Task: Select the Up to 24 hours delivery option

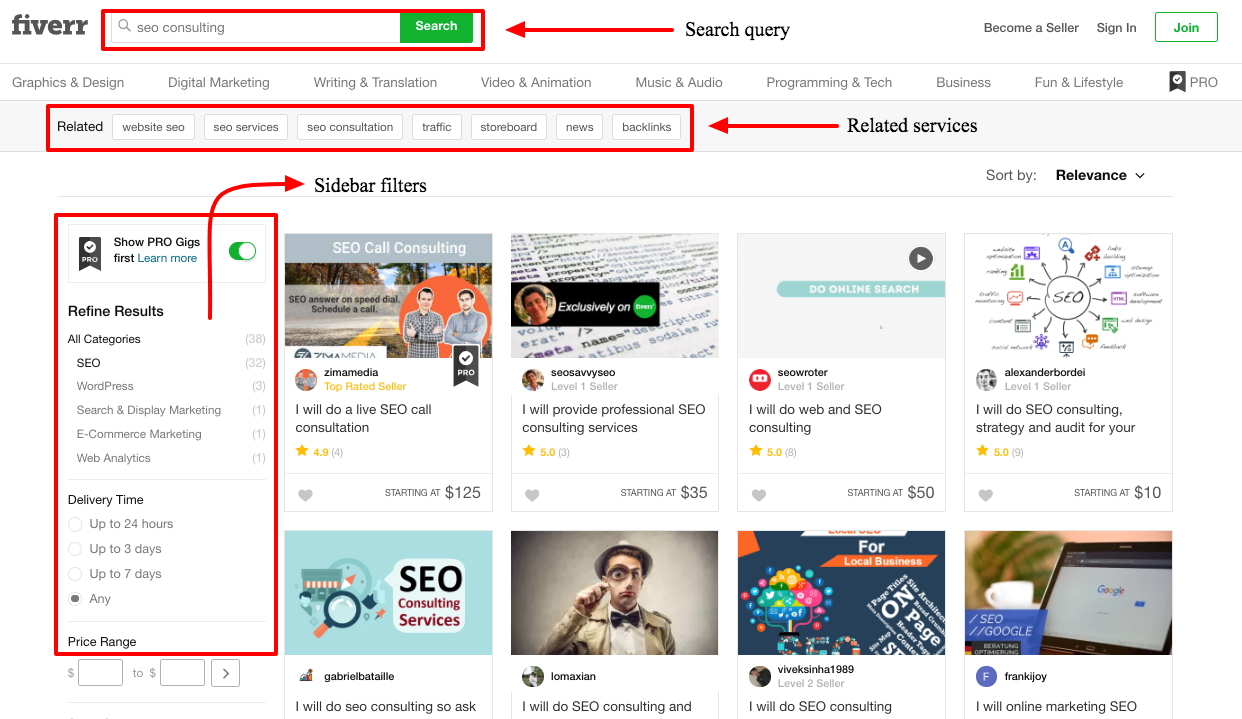Action: (x=76, y=523)
